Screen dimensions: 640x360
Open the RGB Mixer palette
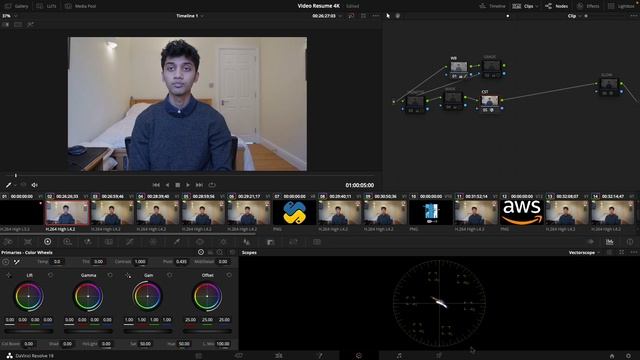pyautogui.click(x=88, y=242)
